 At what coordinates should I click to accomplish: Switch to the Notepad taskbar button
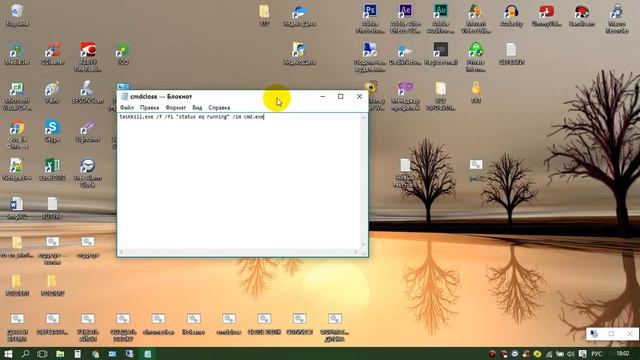[x=147, y=354]
